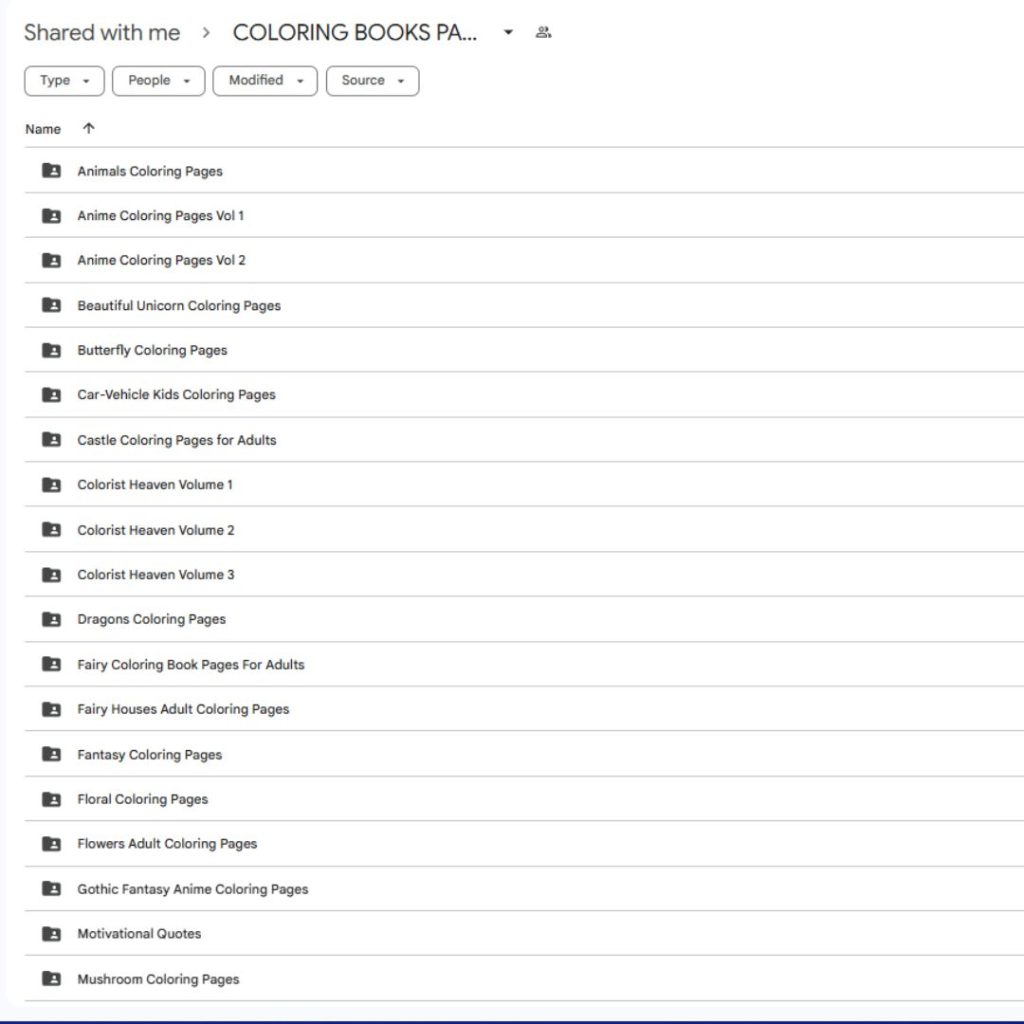This screenshot has width=1024, height=1024.
Task: Open the COLORING BOOKS folder options arrow
Action: click(x=508, y=32)
